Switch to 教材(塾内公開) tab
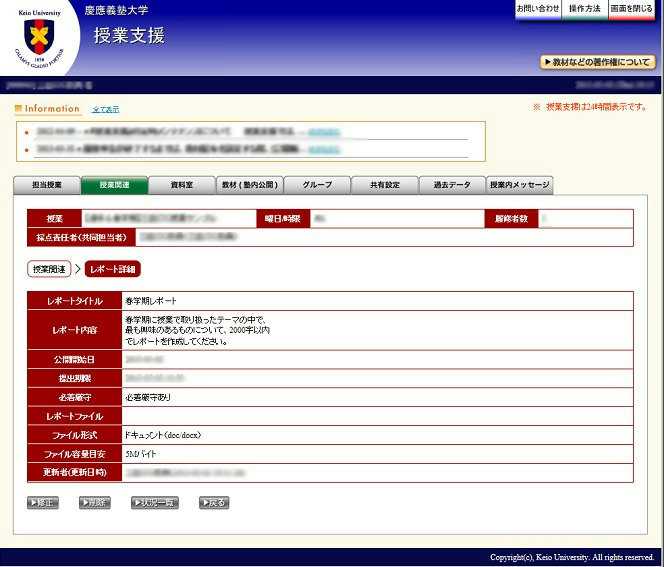This screenshot has width=664, height=567. tap(250, 185)
